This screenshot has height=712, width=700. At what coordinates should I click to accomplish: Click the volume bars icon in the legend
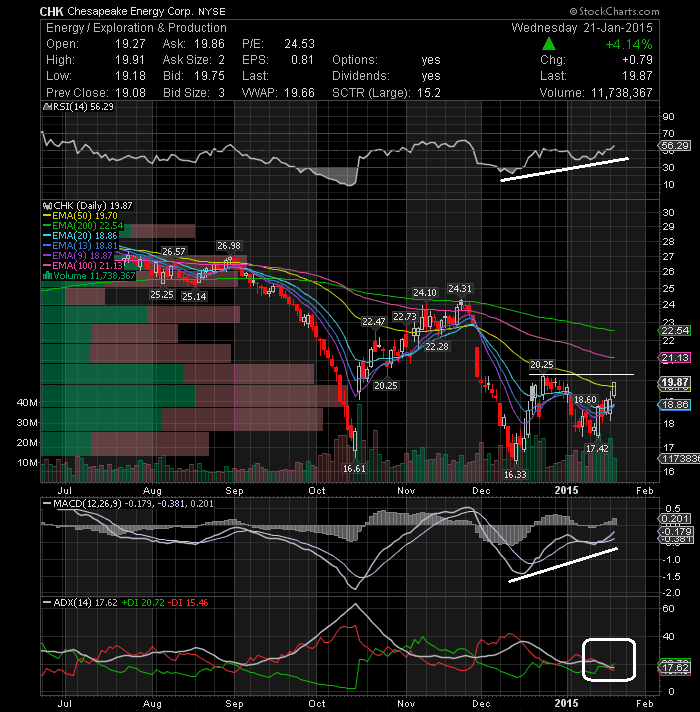[x=47, y=276]
